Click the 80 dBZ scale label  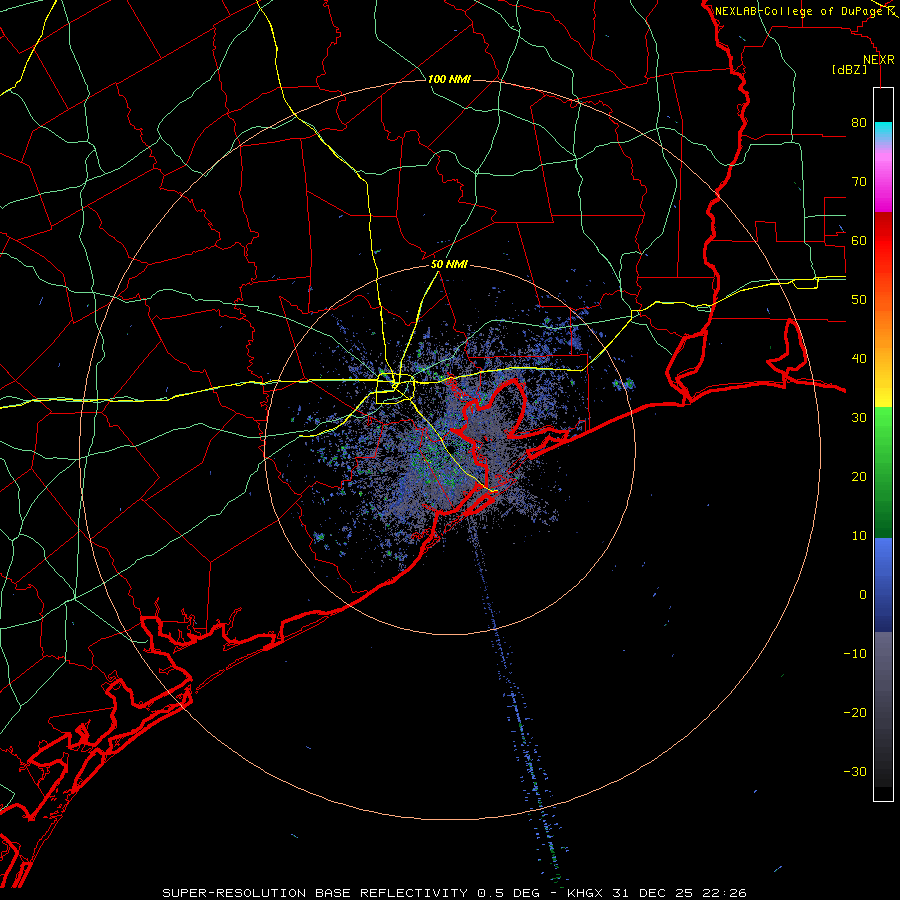(859, 123)
